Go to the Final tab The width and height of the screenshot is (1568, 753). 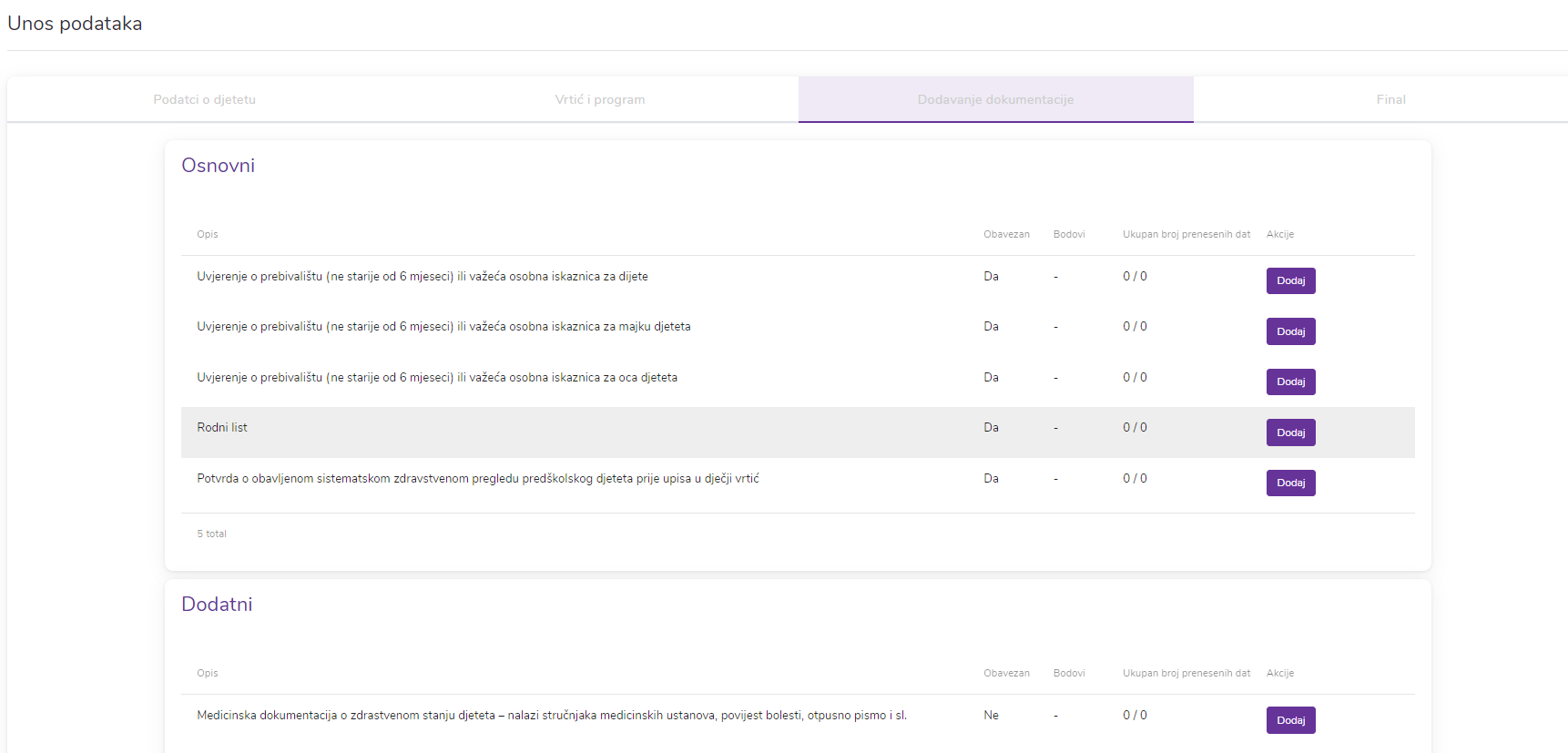[1390, 99]
